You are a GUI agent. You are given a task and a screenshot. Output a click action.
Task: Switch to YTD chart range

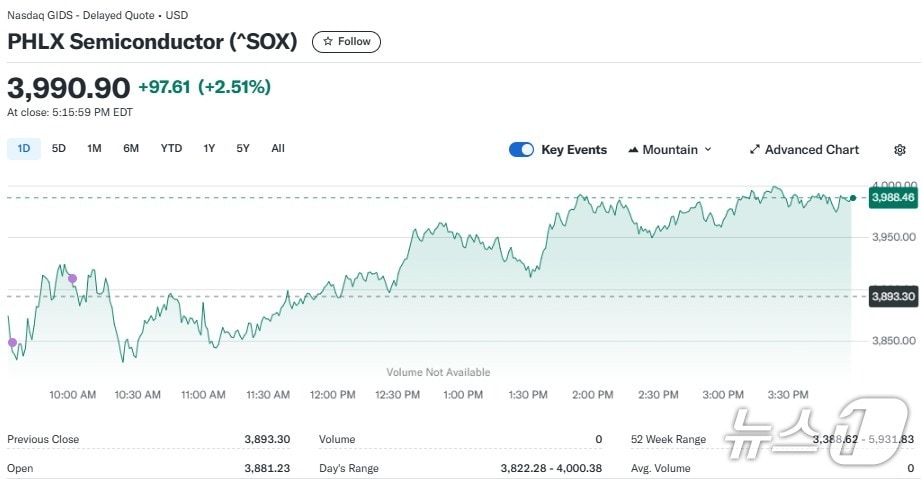pos(171,149)
